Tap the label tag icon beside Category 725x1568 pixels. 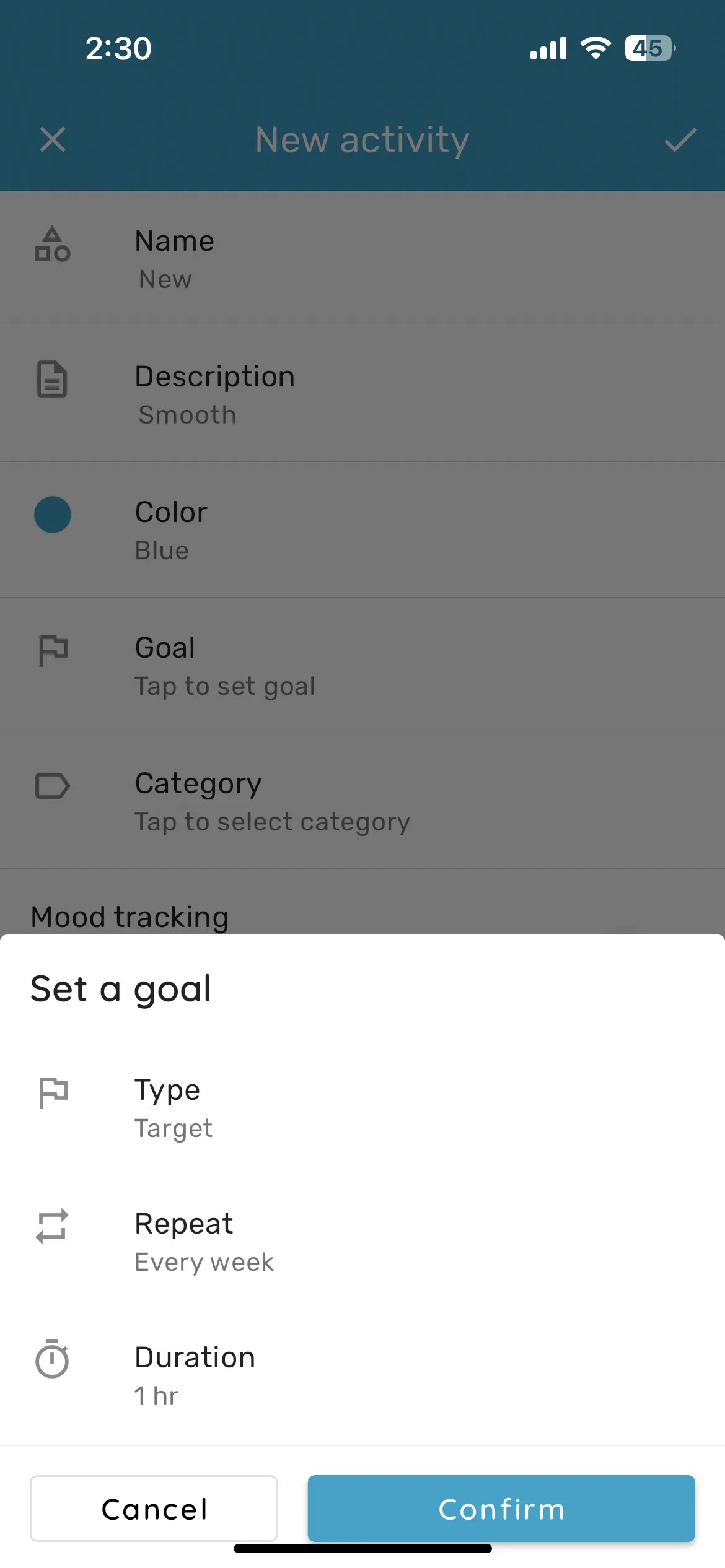[x=53, y=786]
